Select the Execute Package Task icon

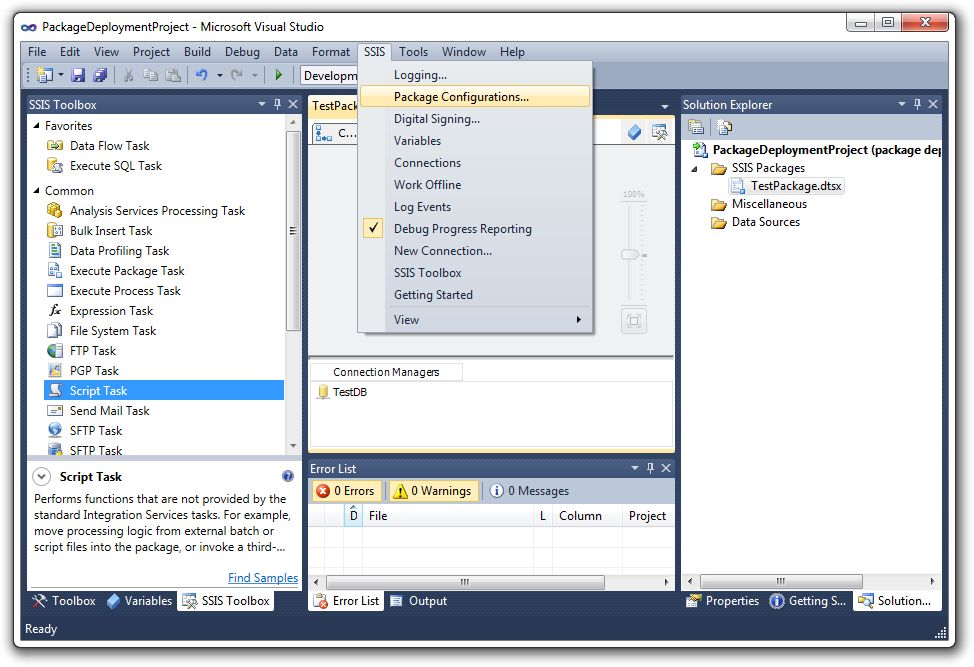pos(55,270)
